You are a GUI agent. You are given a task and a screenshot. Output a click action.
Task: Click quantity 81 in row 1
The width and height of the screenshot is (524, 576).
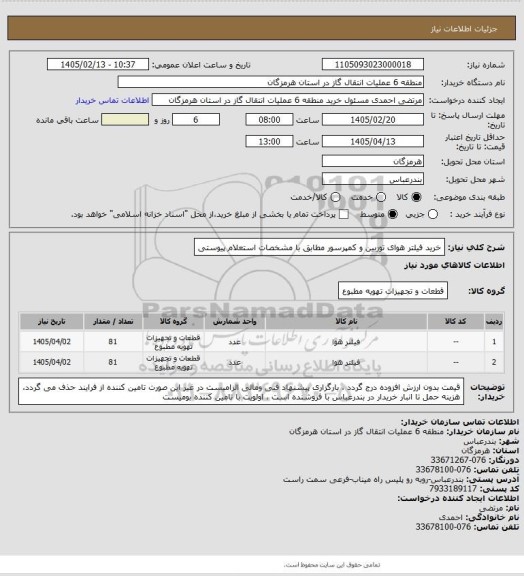113,342
